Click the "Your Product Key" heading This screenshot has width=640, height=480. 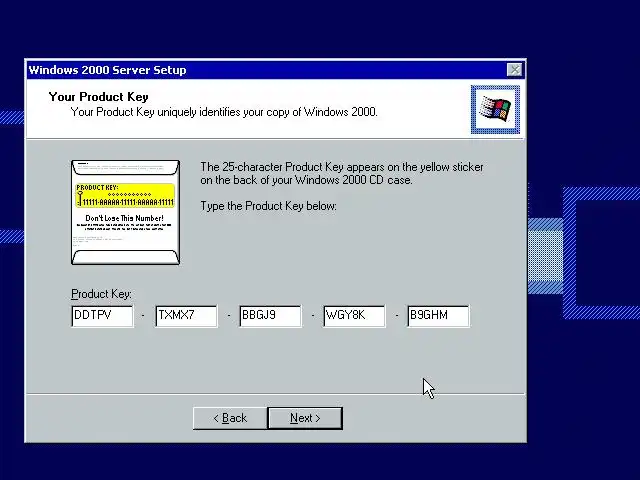[98, 97]
